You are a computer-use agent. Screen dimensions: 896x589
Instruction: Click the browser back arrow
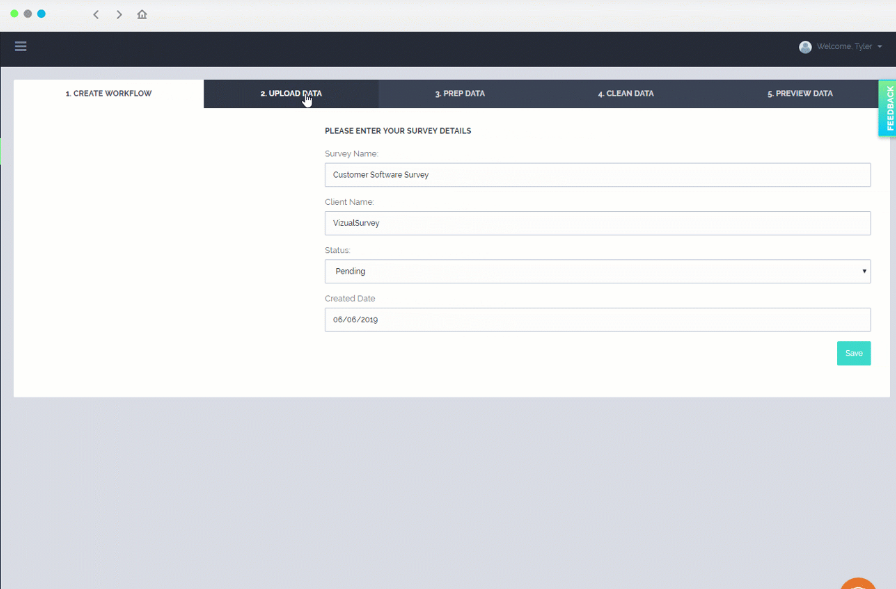pos(96,15)
